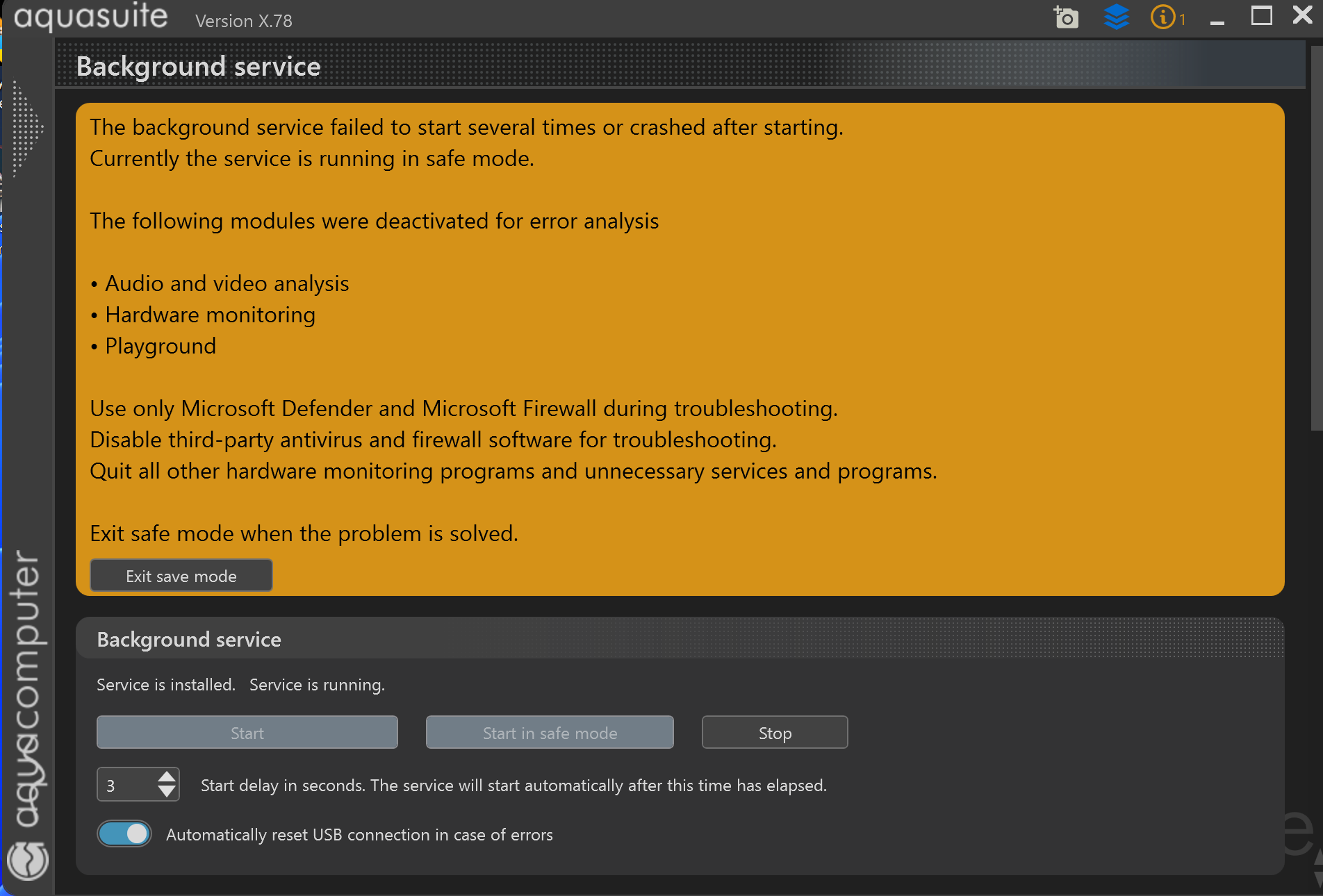
Task: Close the aquasuite window
Action: [x=1302, y=15]
